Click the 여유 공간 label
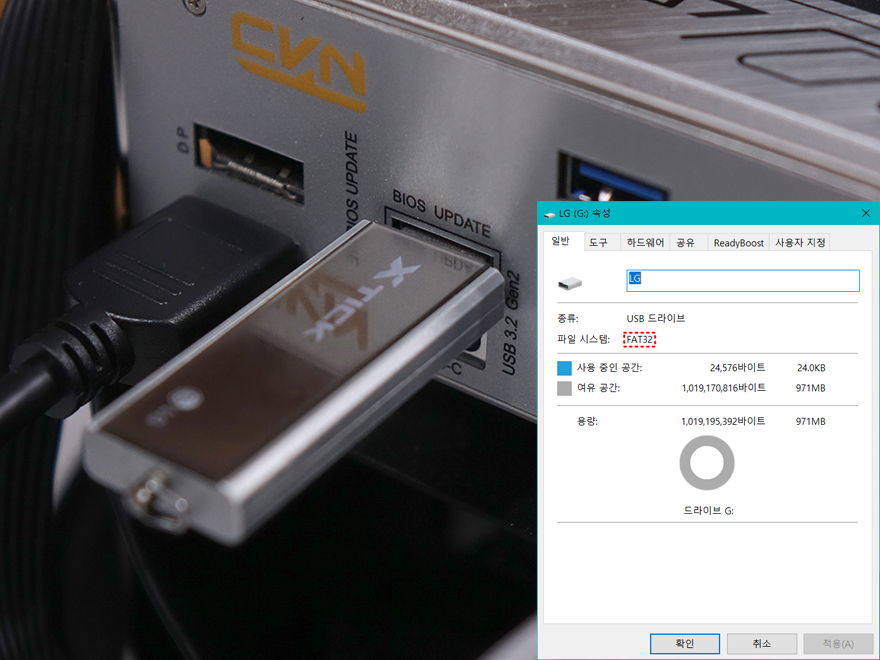The width and height of the screenshot is (880, 660). (x=598, y=388)
